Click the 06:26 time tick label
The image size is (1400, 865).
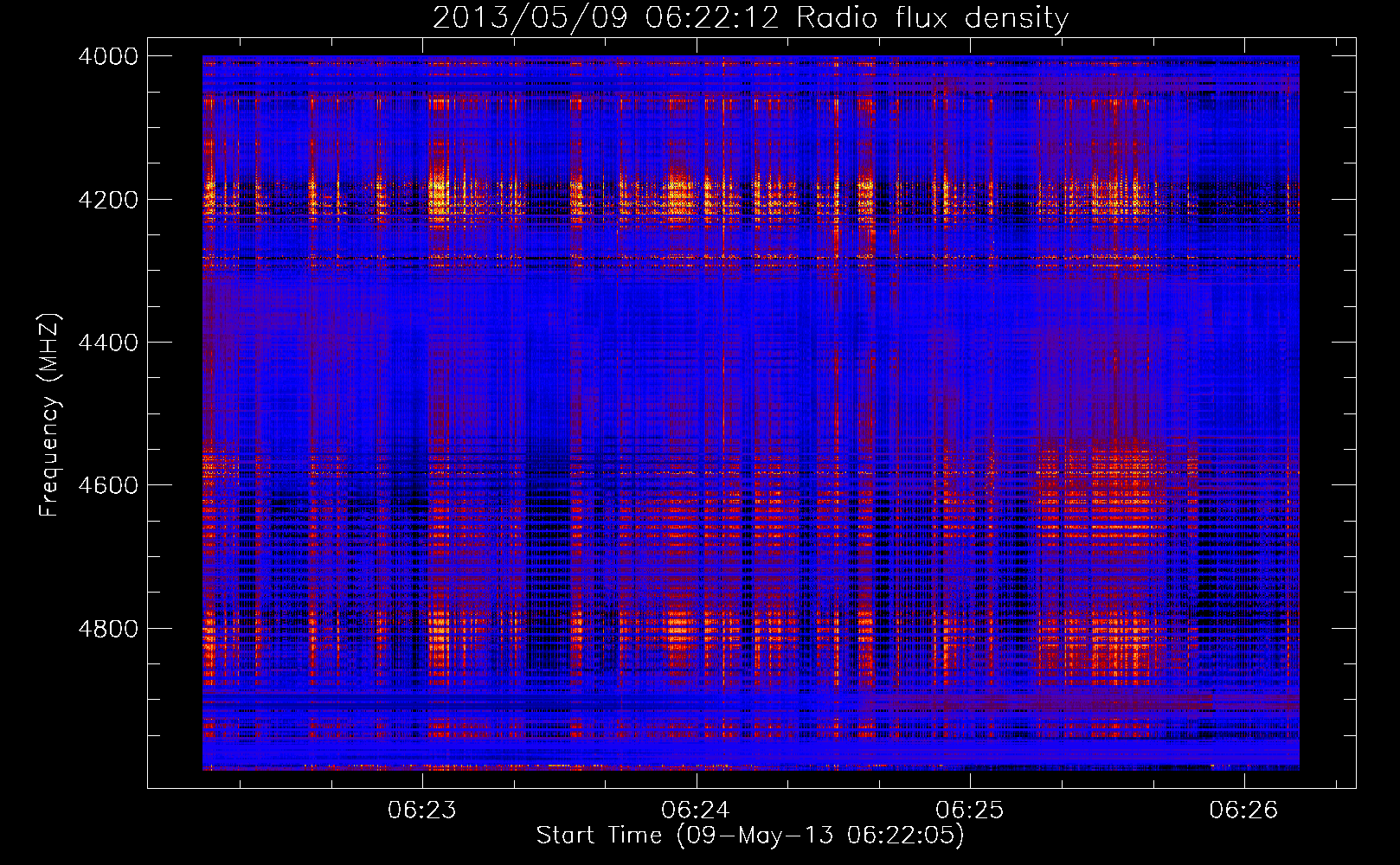point(1243,811)
